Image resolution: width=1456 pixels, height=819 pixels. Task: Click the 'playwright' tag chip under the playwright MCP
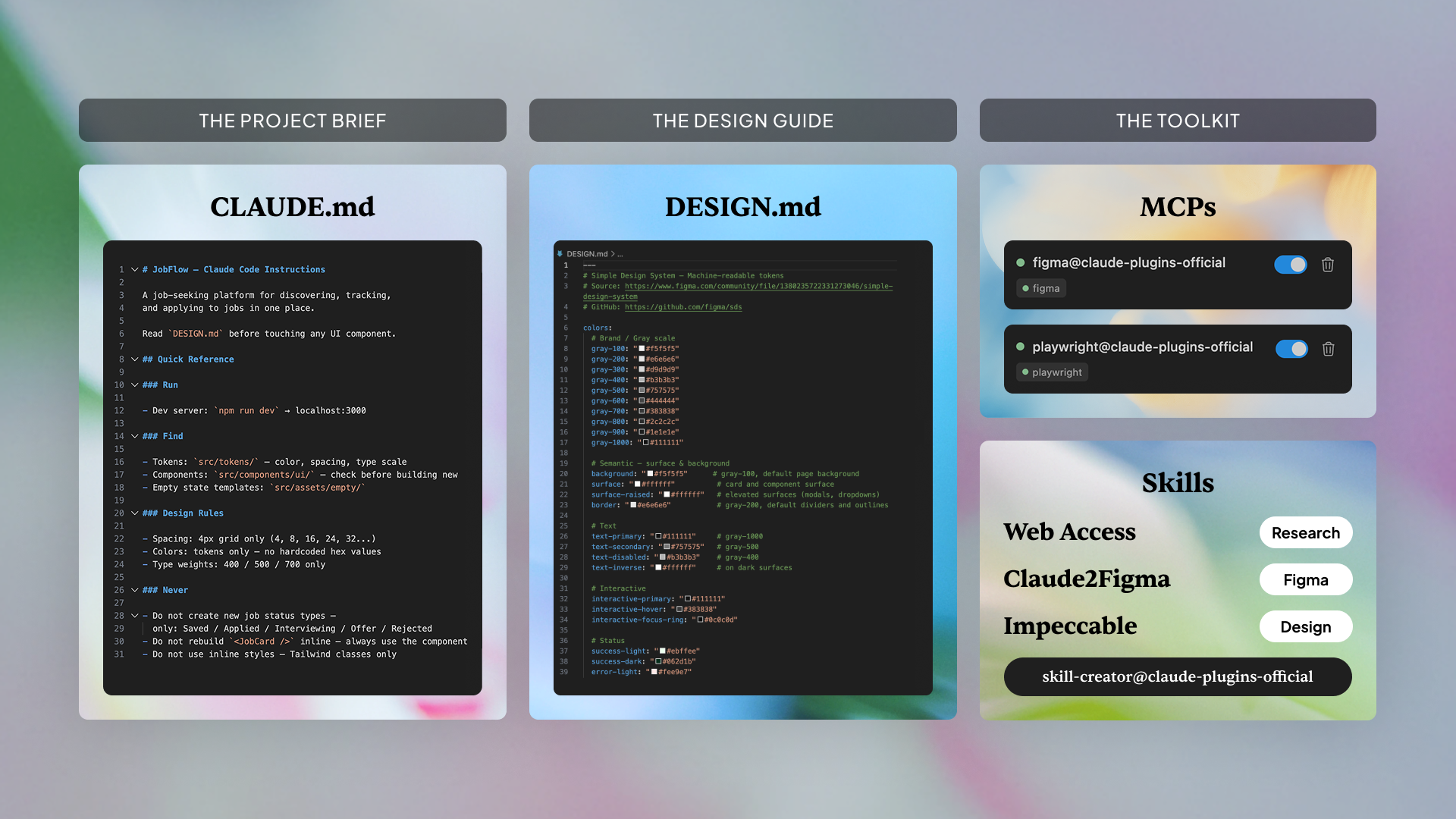click(1052, 372)
